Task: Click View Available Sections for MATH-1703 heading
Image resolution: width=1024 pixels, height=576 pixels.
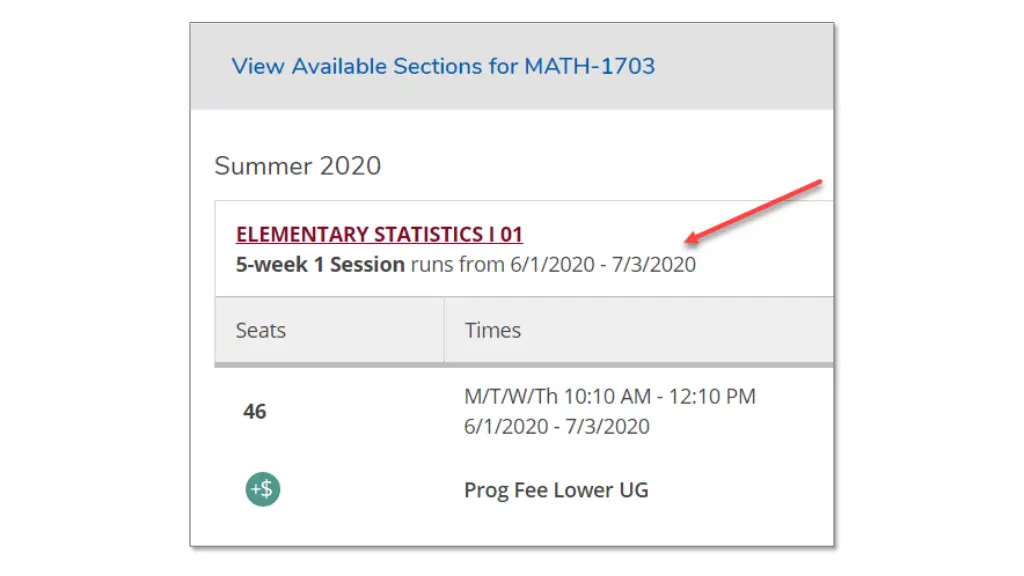Action: pos(443,66)
